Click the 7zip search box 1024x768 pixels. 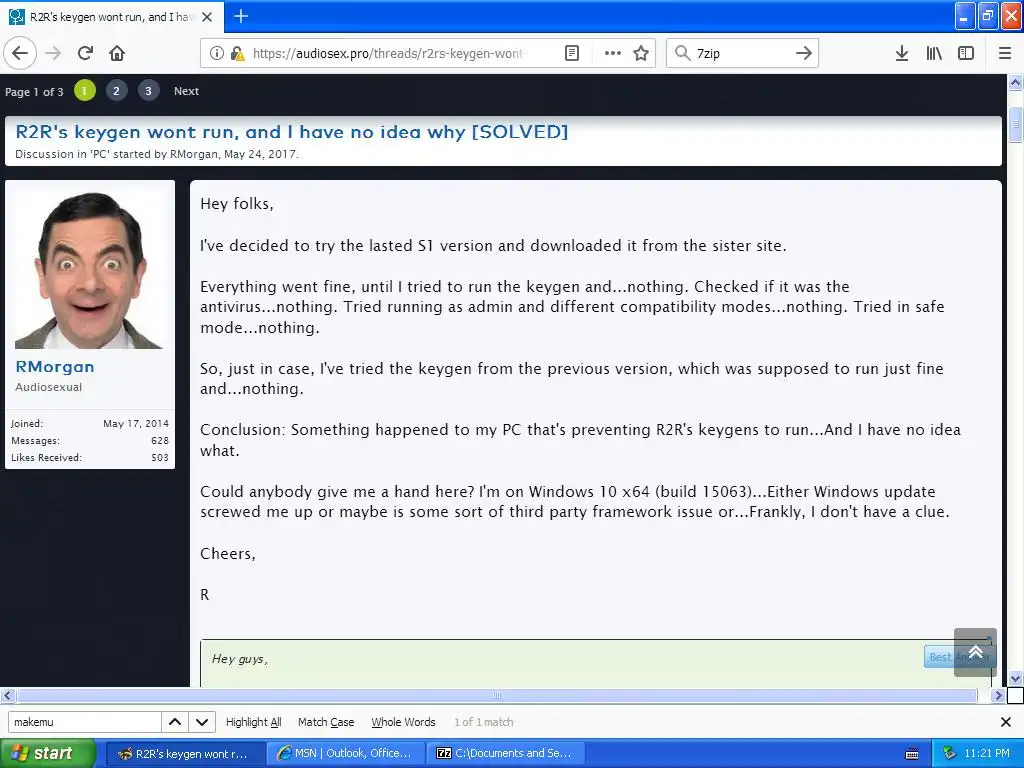(x=742, y=53)
